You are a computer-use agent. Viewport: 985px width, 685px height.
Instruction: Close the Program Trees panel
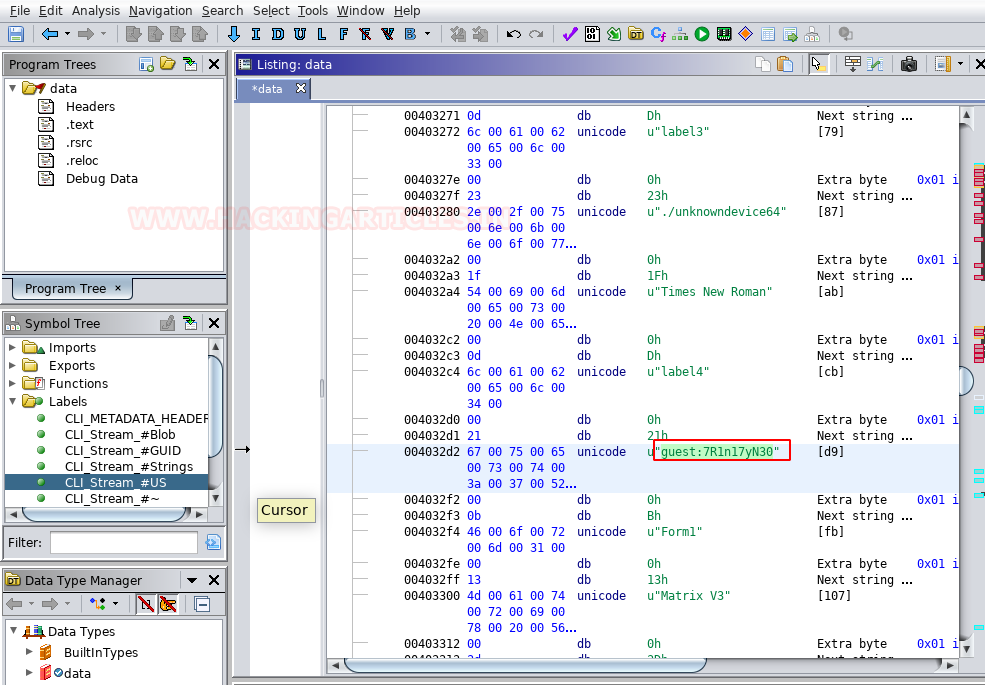coord(214,64)
